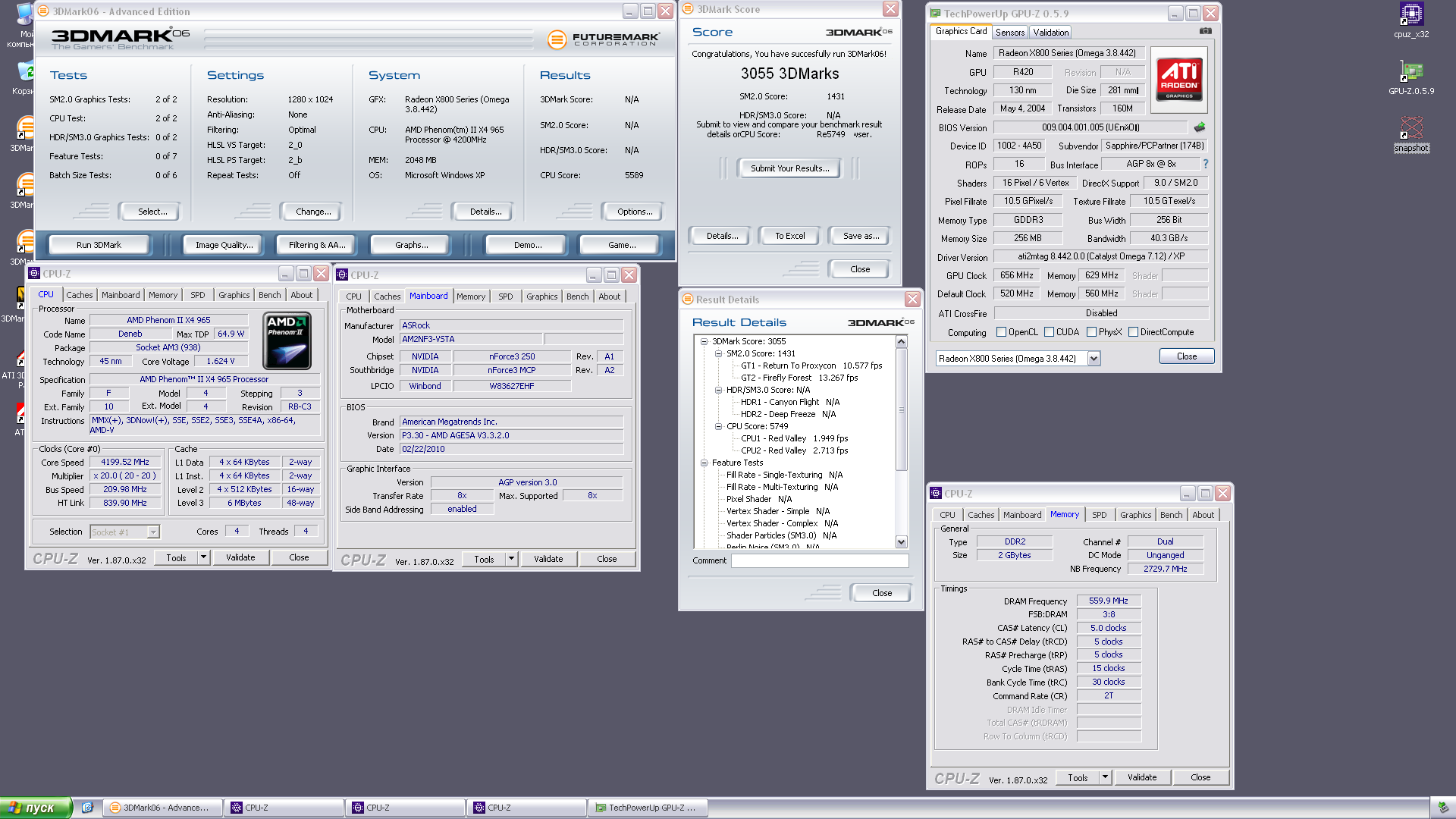Click the CPU-Z CPU window title icon
Viewport: 1456px width, 819px height.
click(34, 274)
